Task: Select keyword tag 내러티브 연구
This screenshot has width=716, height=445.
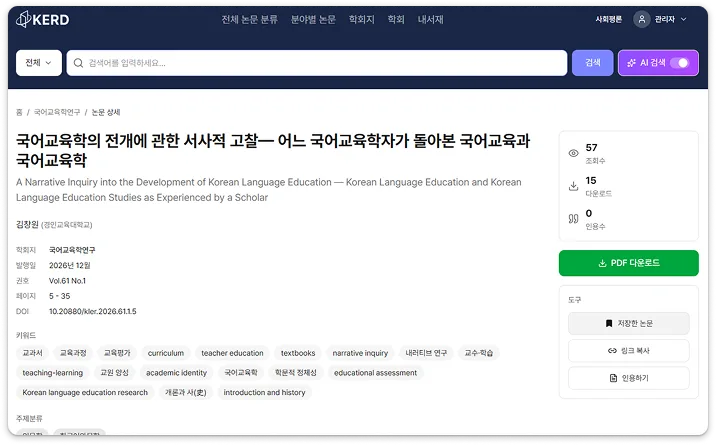Action: click(426, 353)
